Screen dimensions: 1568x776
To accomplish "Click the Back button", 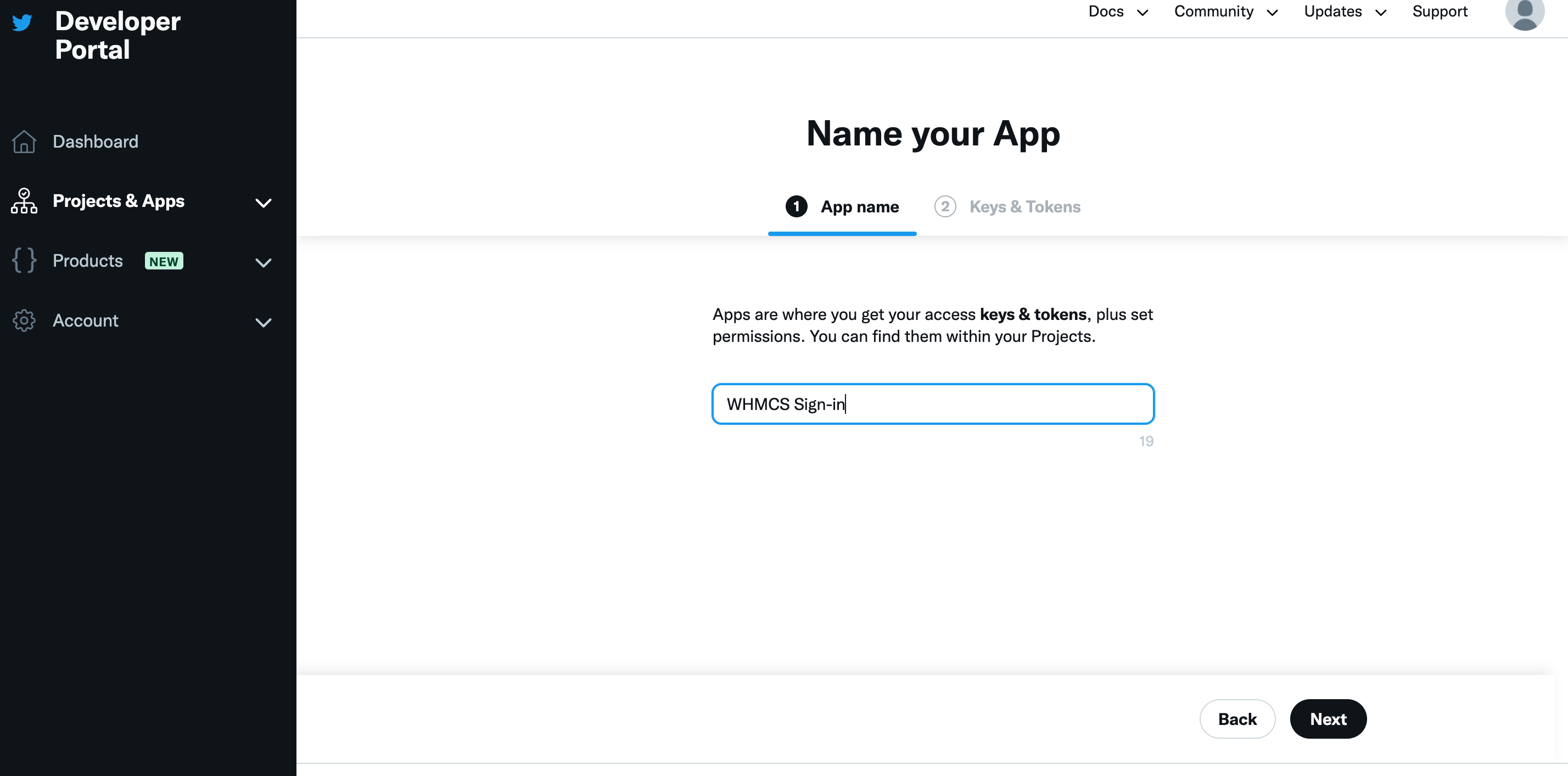I will pyautogui.click(x=1237, y=719).
